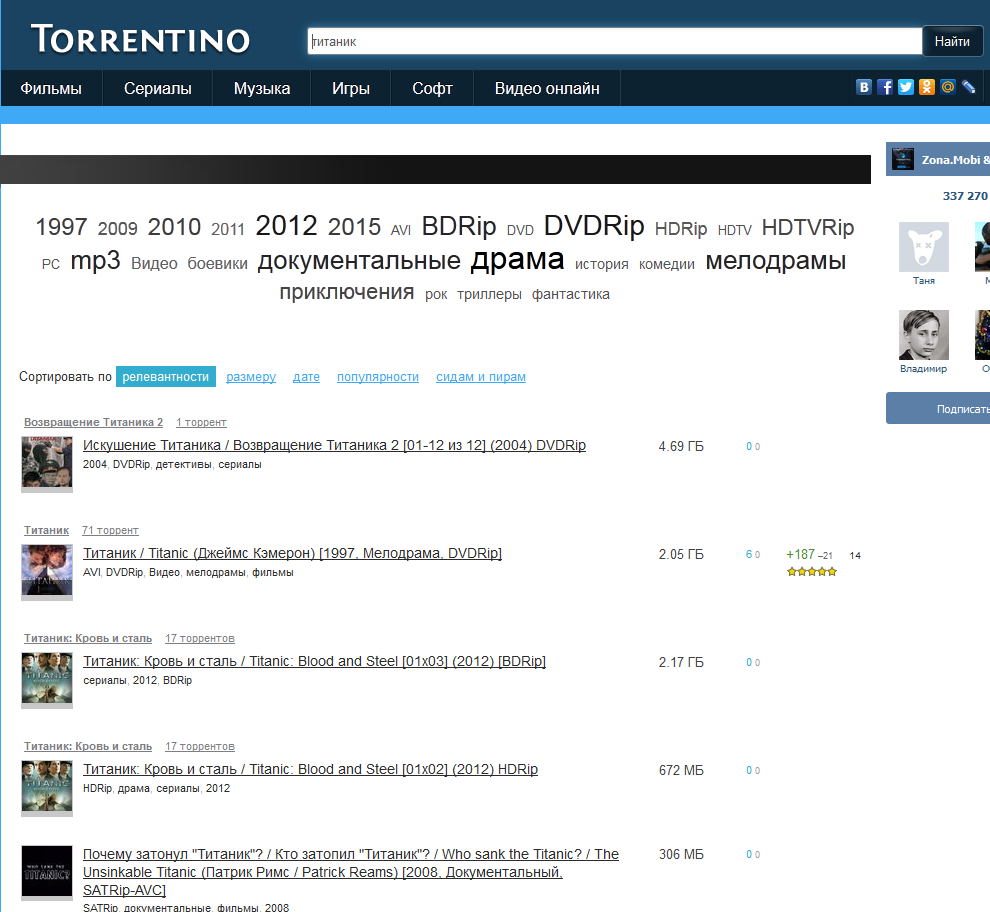Open Titanic 1997 movie poster thumbnail
Image resolution: width=990 pixels, height=912 pixels.
47,571
